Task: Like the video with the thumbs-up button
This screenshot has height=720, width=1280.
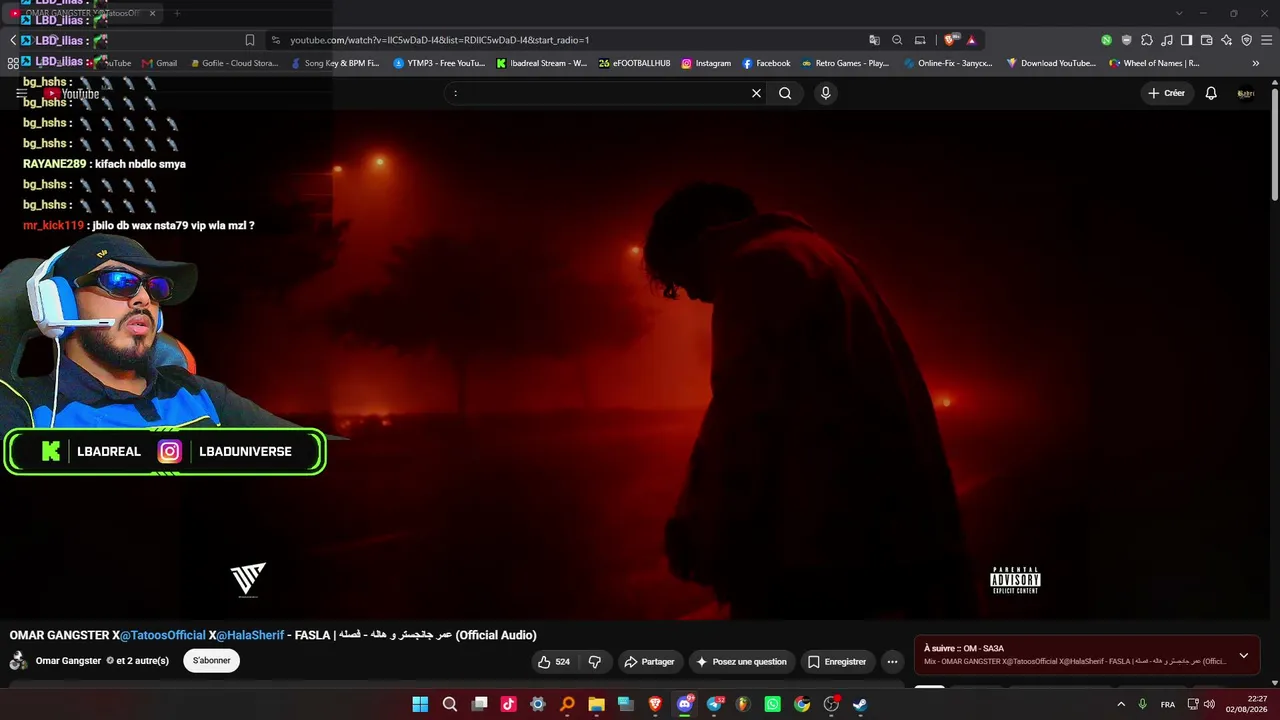Action: coord(554,662)
